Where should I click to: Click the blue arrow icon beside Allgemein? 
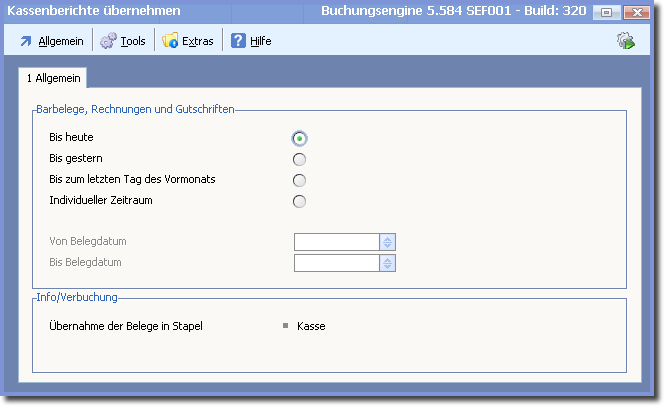pyautogui.click(x=26, y=41)
